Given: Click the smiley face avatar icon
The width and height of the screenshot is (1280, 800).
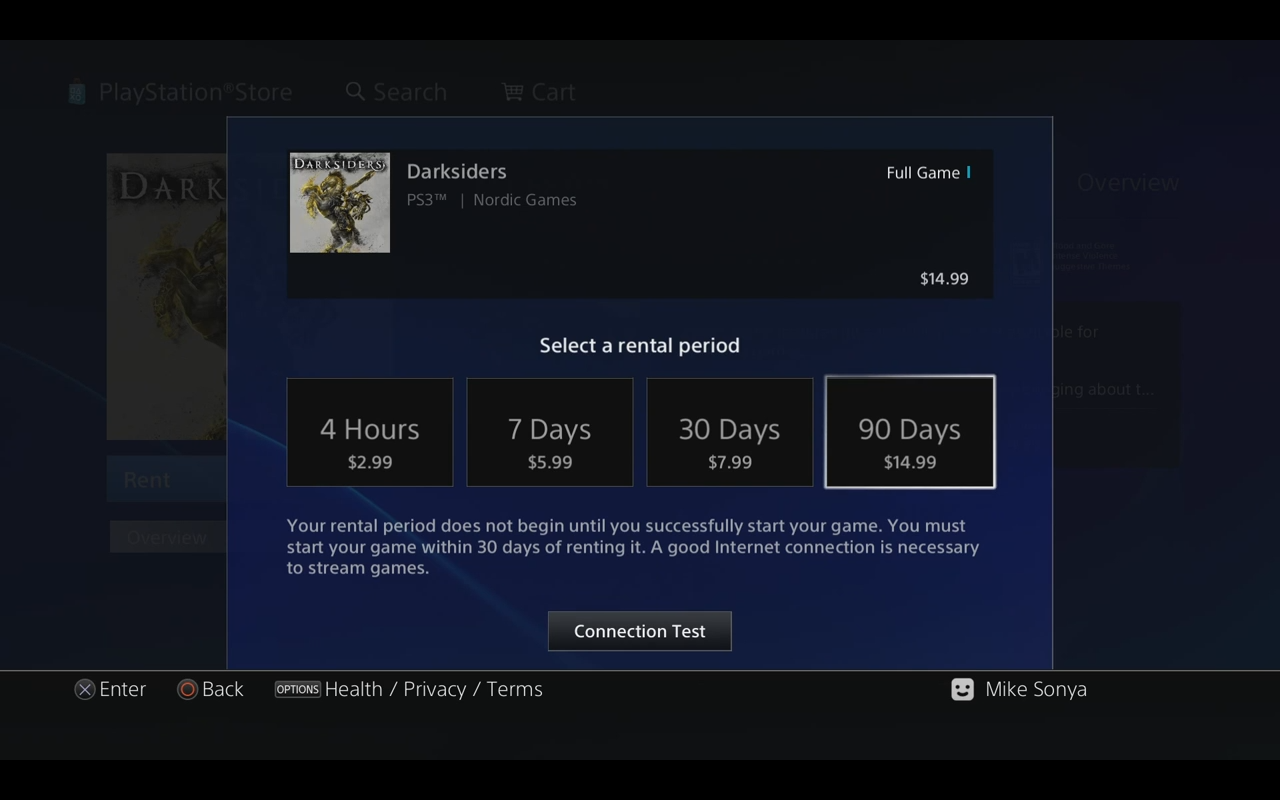Looking at the screenshot, I should pyautogui.click(x=962, y=689).
